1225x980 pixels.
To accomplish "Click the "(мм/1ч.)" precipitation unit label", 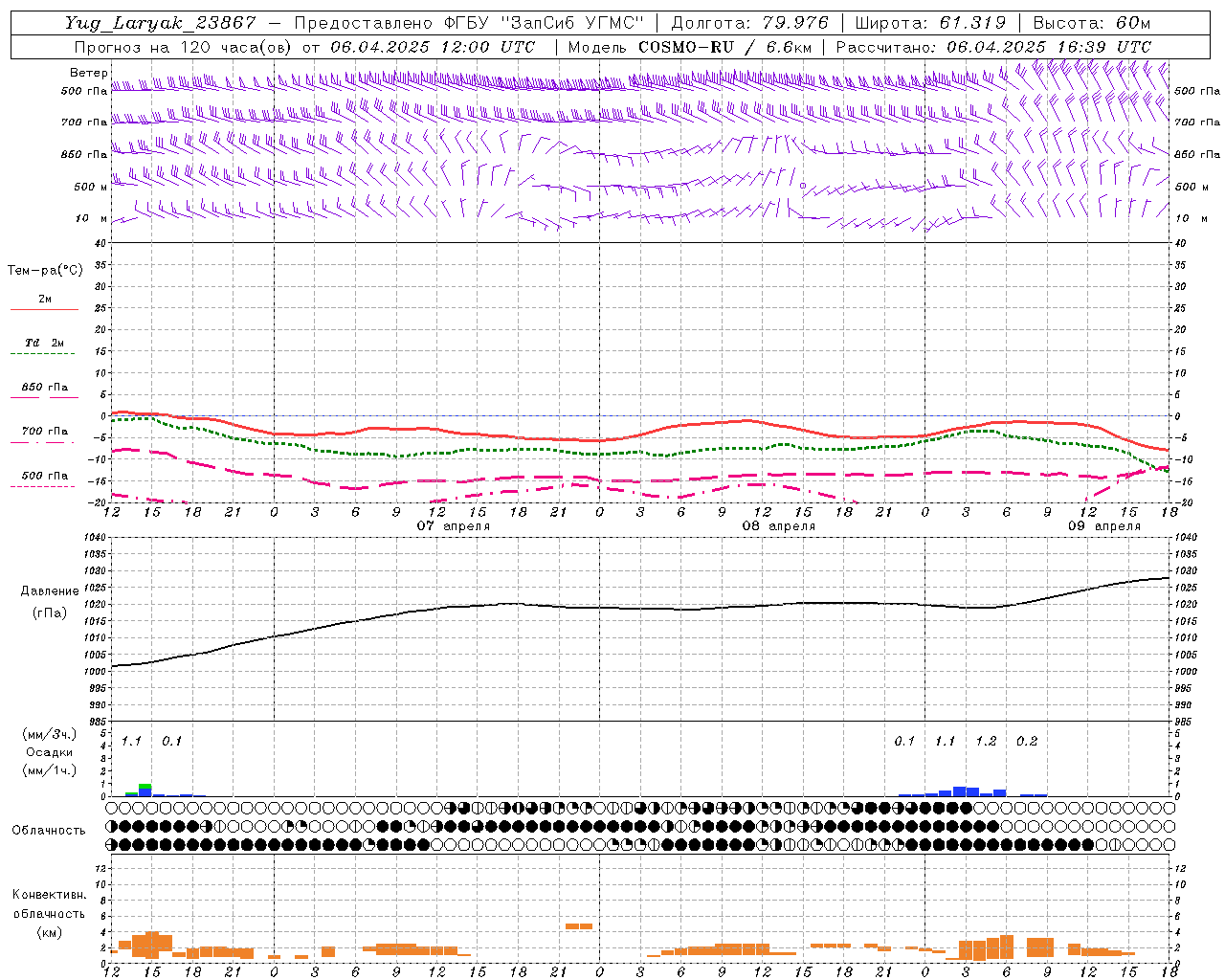I will [50, 770].
